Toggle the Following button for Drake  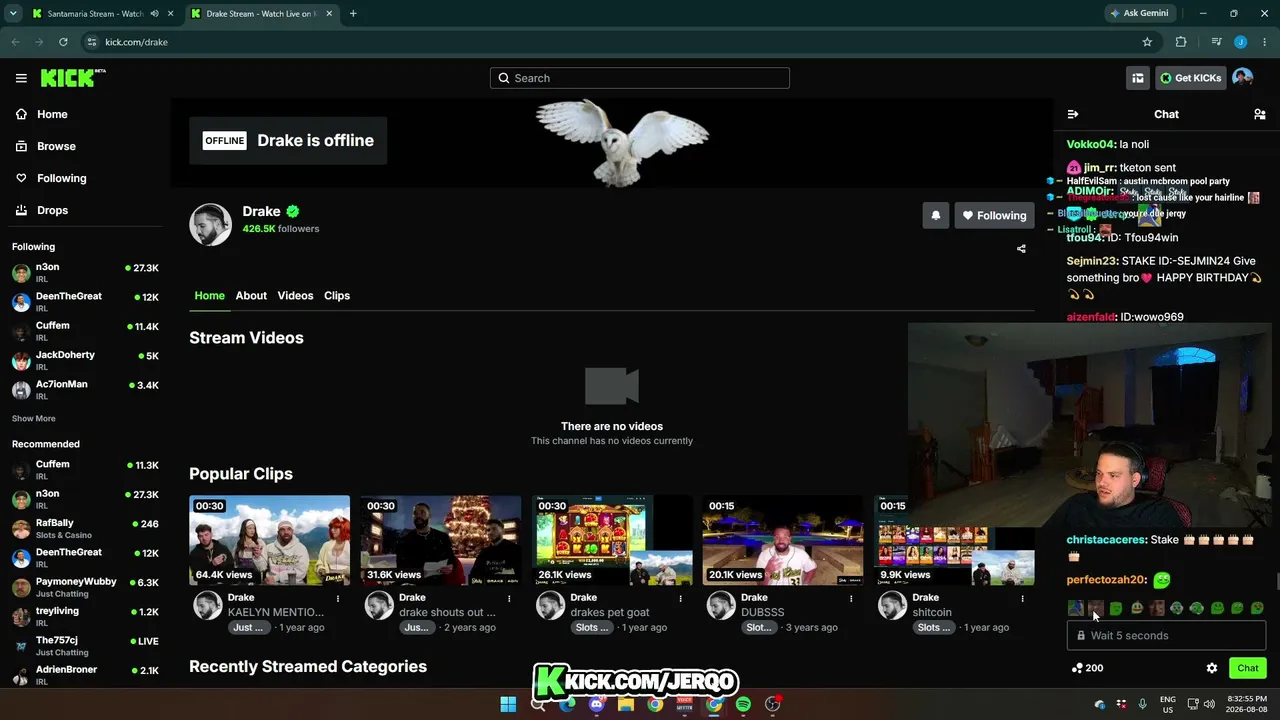tap(994, 215)
